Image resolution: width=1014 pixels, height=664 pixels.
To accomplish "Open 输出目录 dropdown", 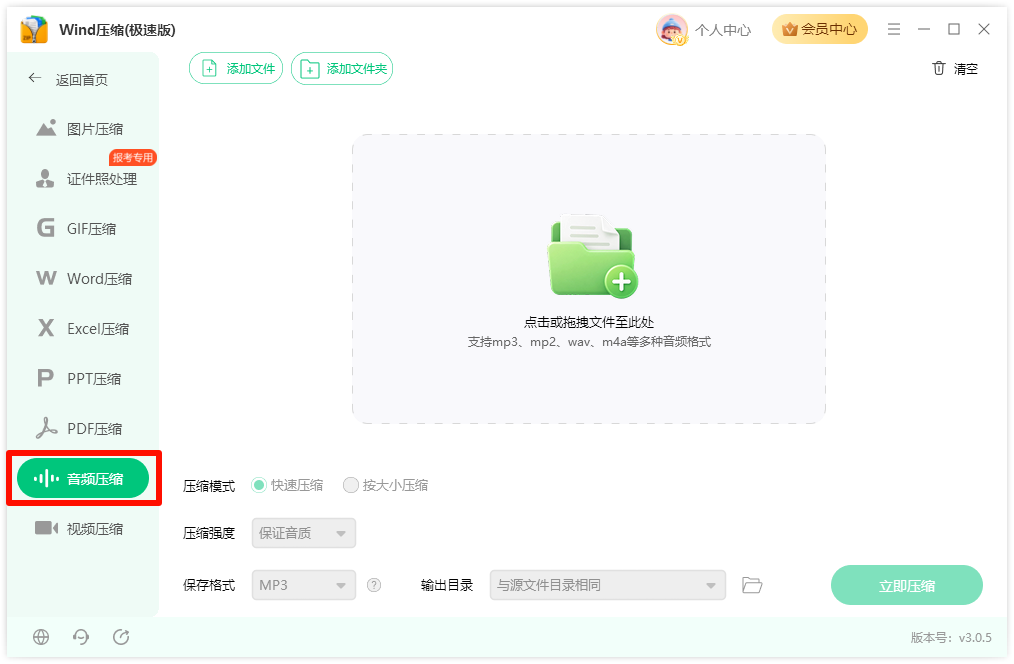I will pos(608,585).
